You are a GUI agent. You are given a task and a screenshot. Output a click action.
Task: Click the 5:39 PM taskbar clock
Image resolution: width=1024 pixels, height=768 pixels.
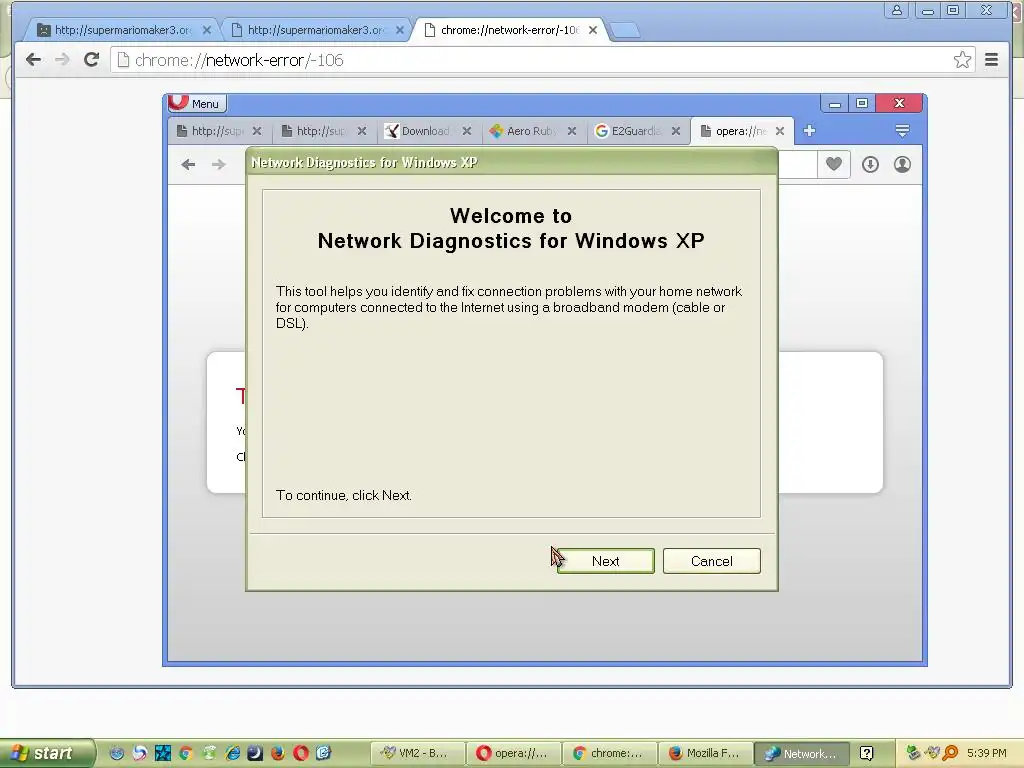click(x=987, y=754)
